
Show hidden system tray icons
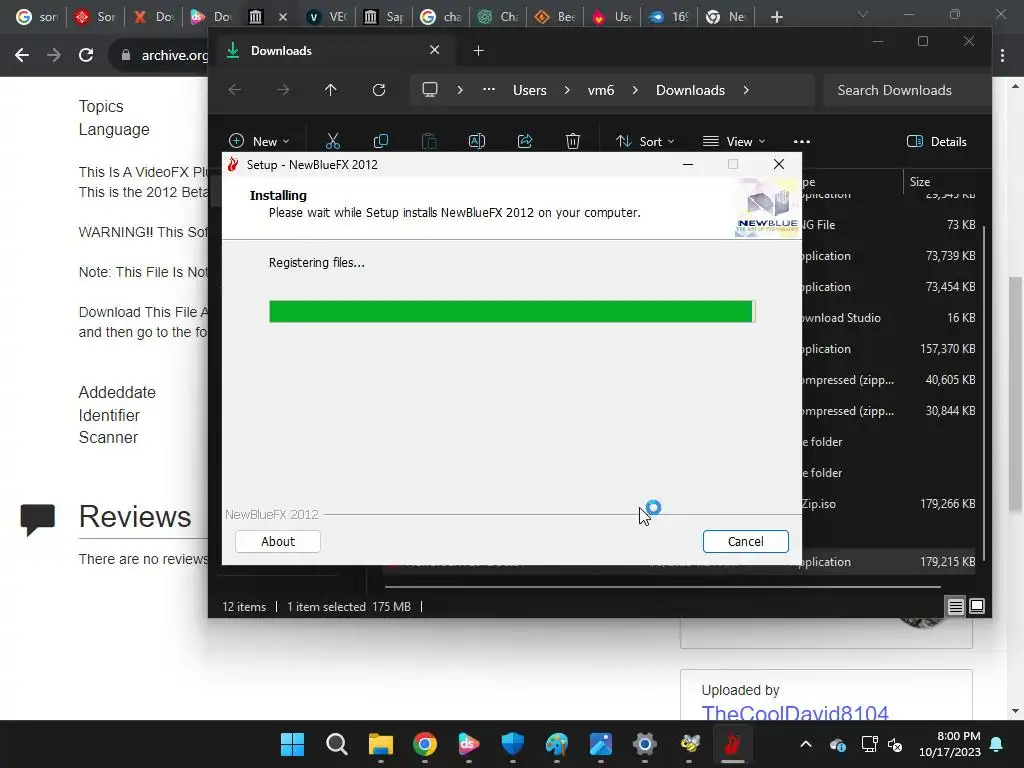[x=806, y=744]
